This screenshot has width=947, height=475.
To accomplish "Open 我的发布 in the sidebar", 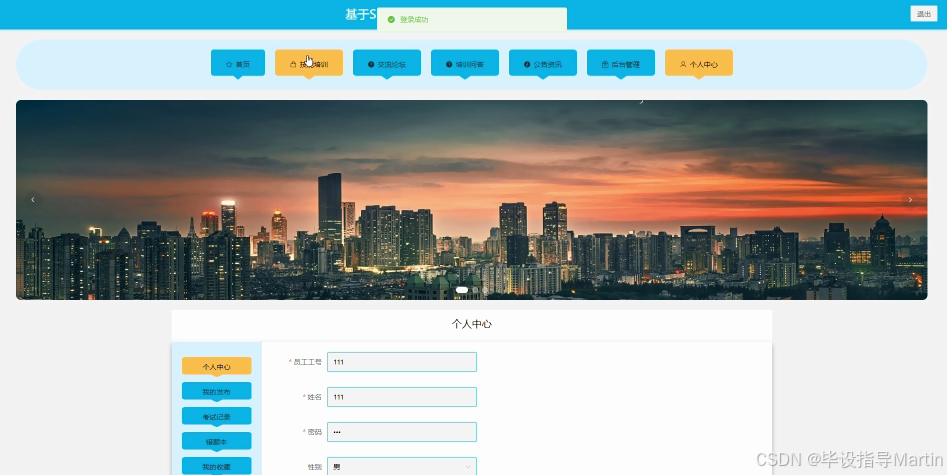I will click(x=216, y=391).
